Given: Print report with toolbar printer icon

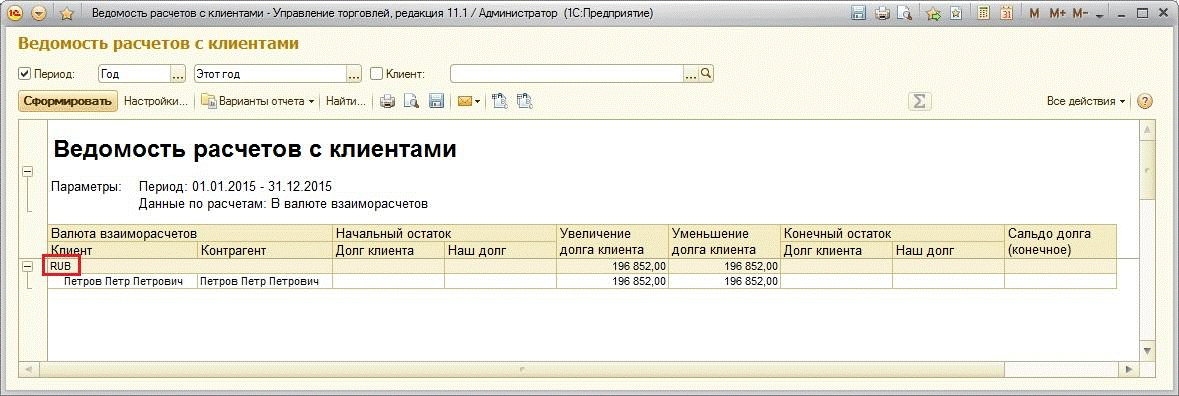Looking at the screenshot, I should click(x=386, y=101).
